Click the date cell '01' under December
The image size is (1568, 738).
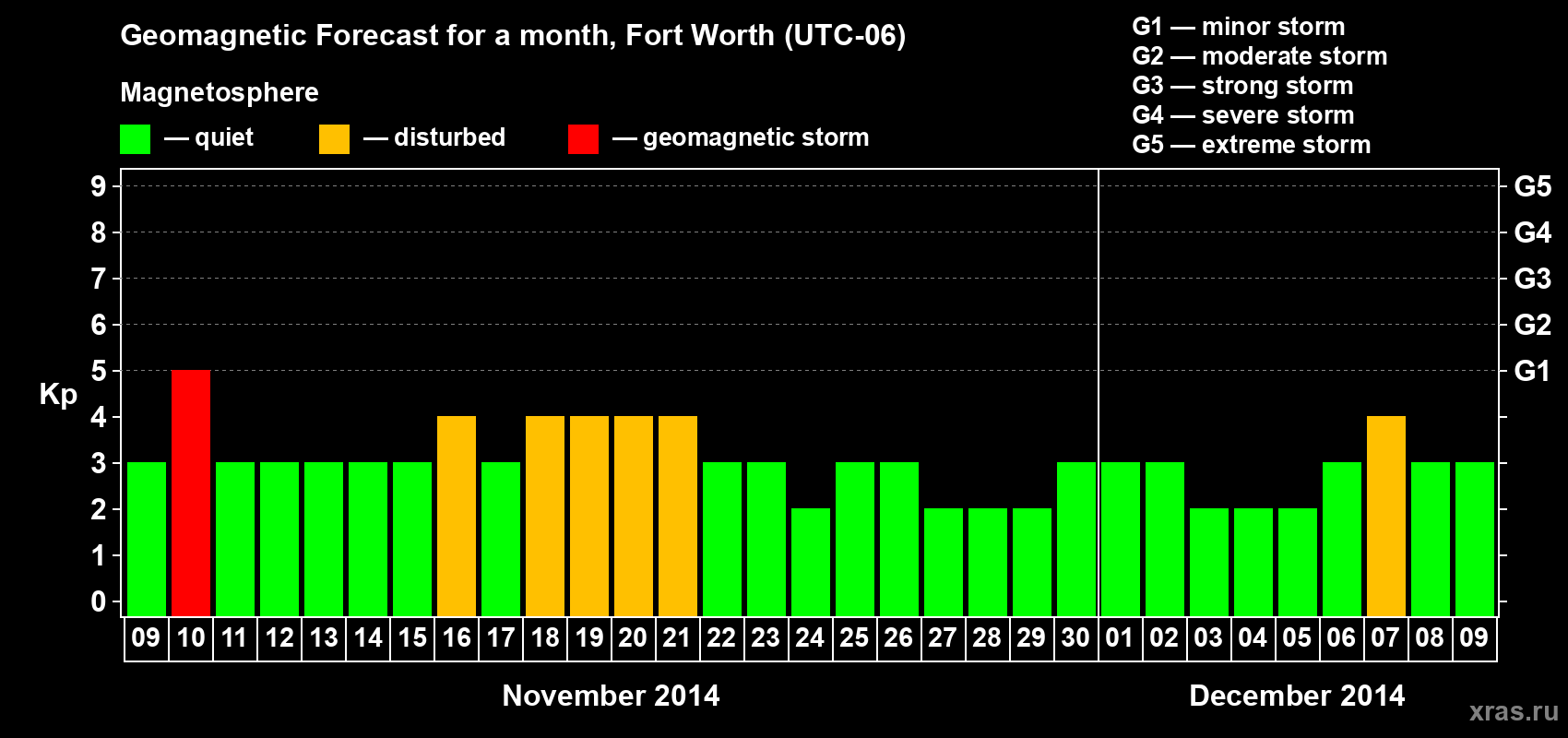pos(1121,638)
